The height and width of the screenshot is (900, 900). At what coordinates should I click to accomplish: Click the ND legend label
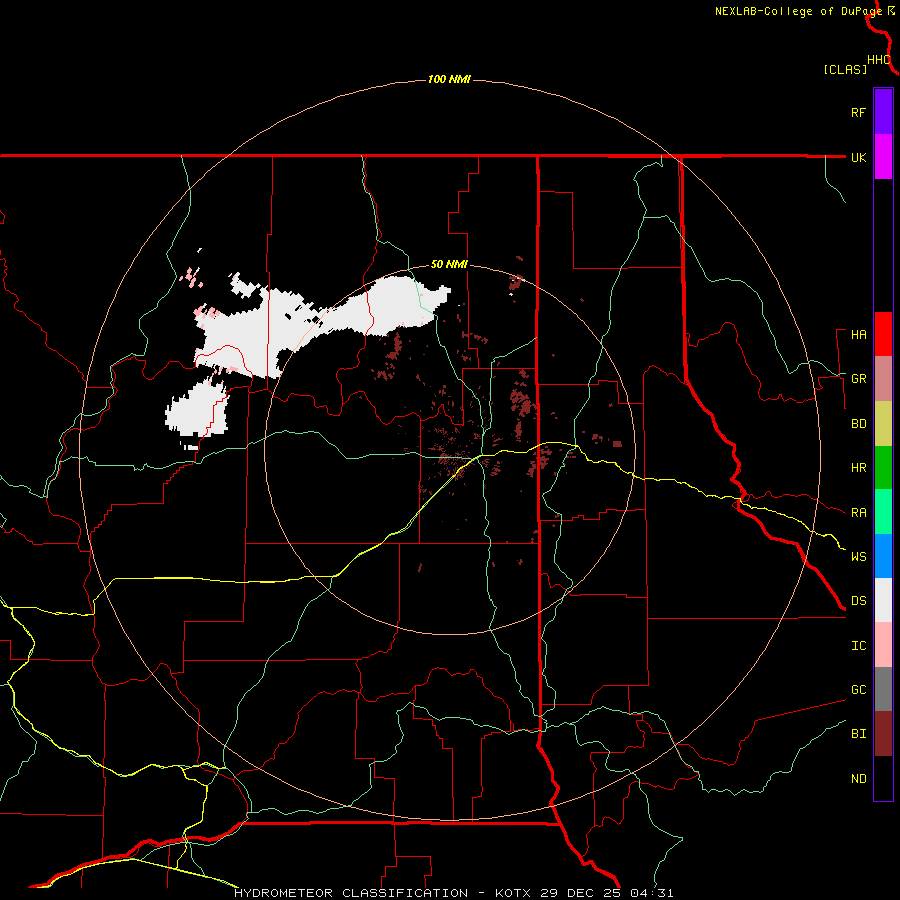tap(858, 779)
